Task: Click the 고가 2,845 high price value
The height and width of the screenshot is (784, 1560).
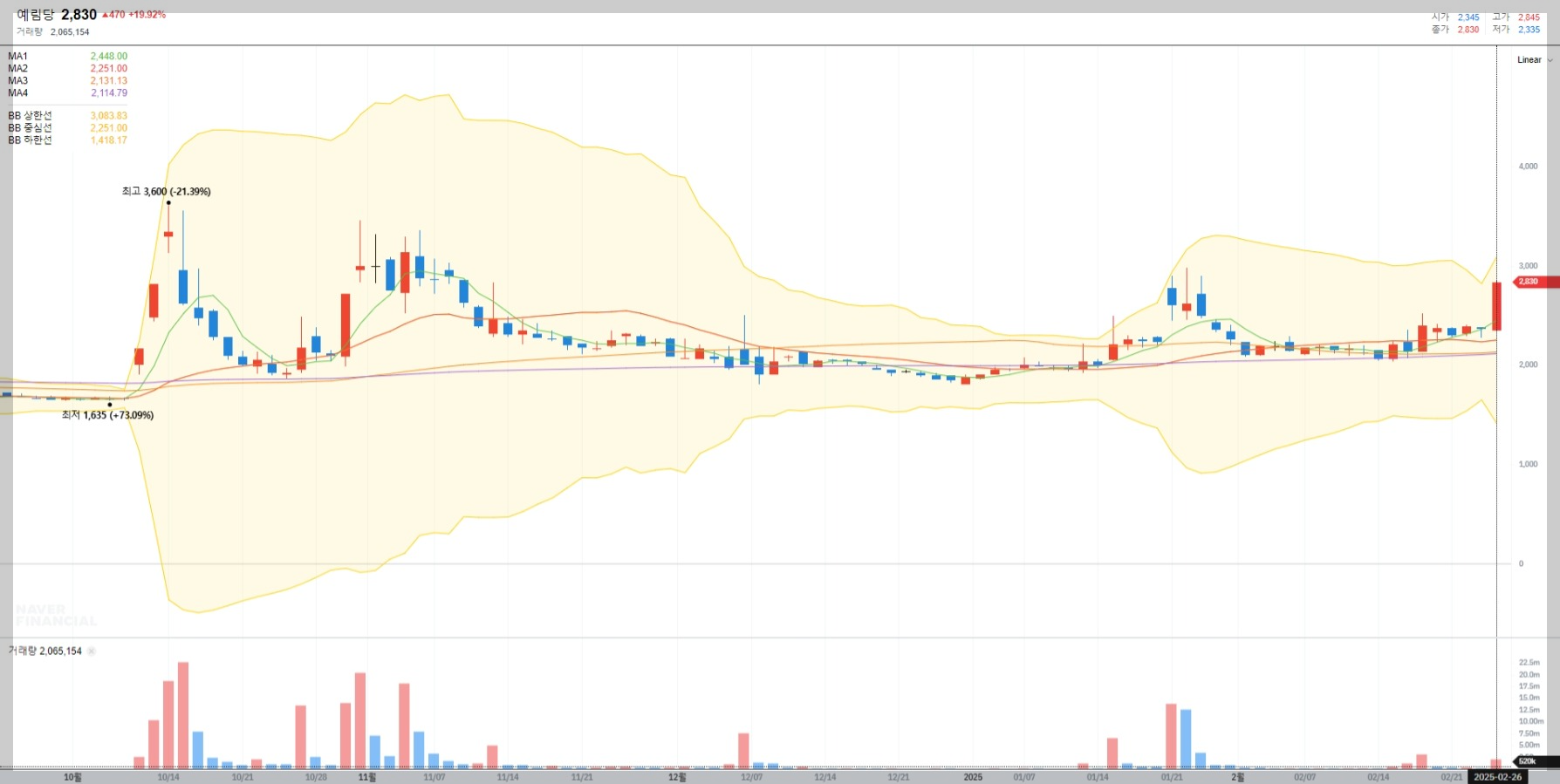Action: click(1516, 17)
